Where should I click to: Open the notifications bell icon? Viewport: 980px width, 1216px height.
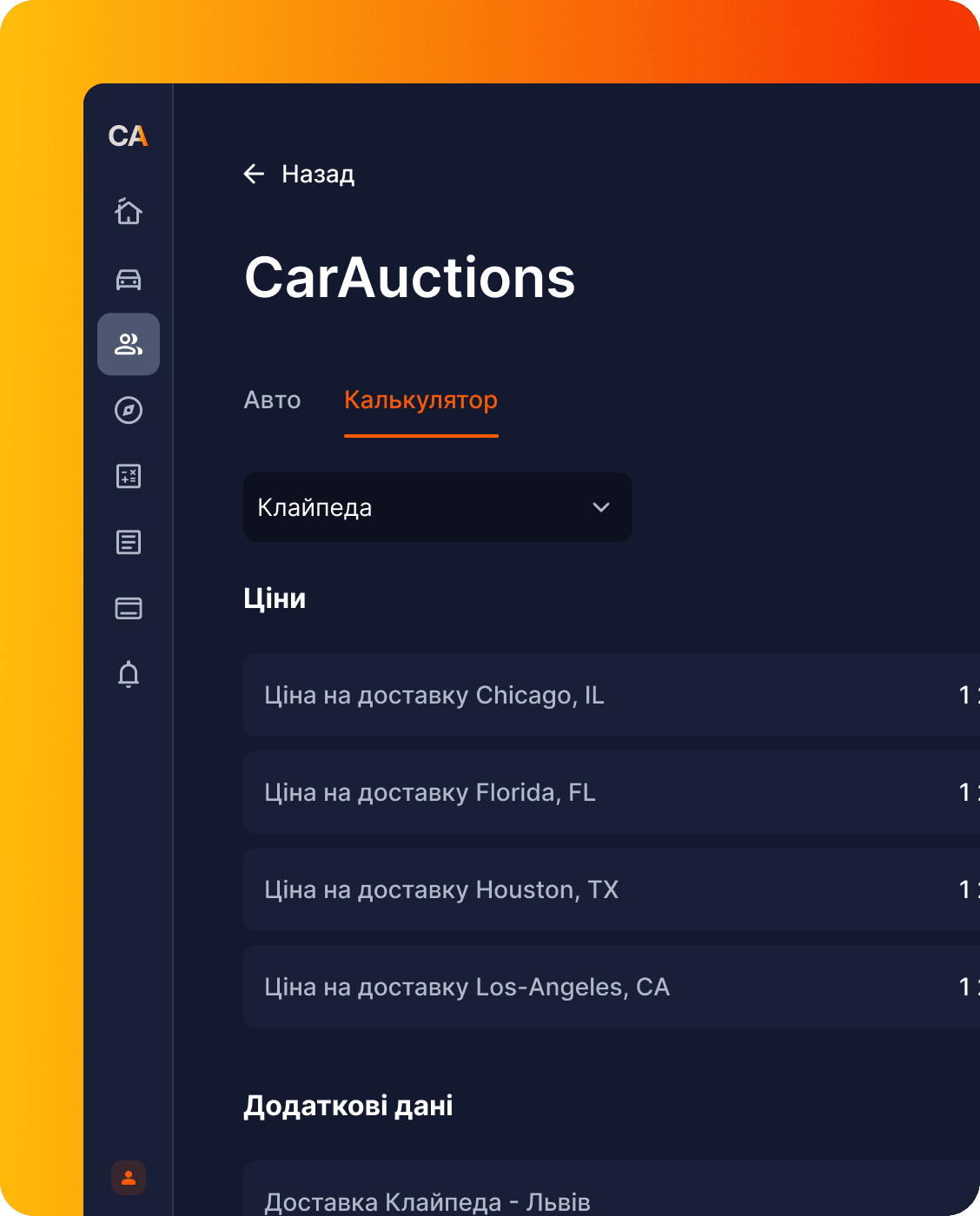[129, 674]
